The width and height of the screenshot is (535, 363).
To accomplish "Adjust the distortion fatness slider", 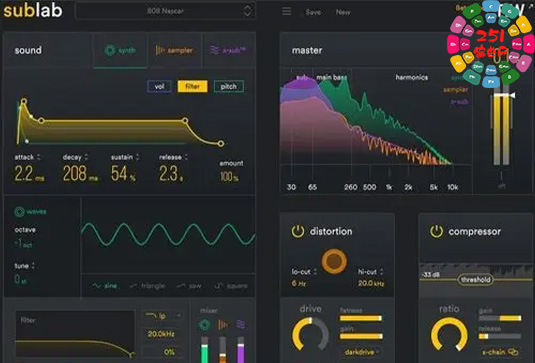I will click(361, 318).
